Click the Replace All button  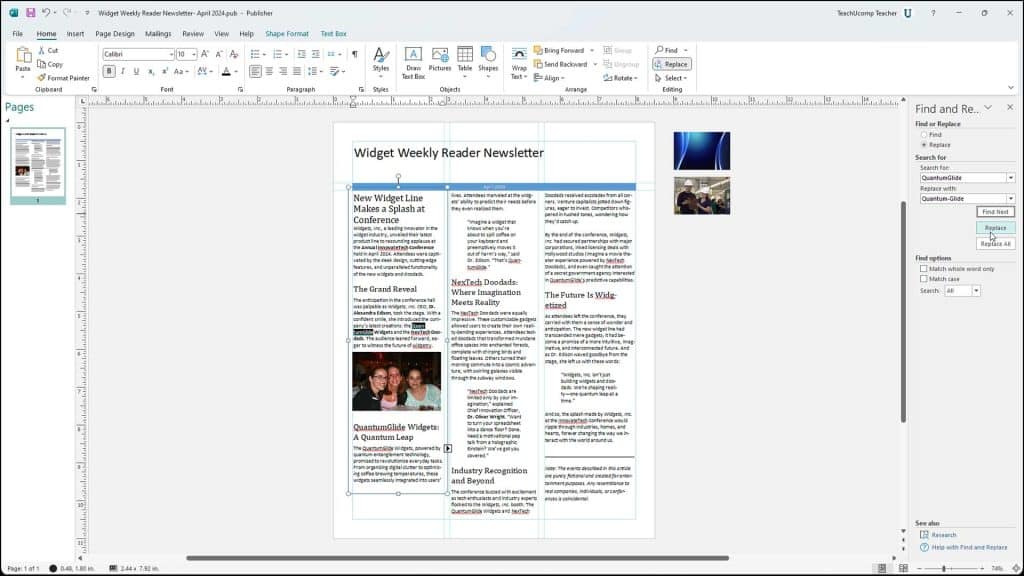click(996, 243)
